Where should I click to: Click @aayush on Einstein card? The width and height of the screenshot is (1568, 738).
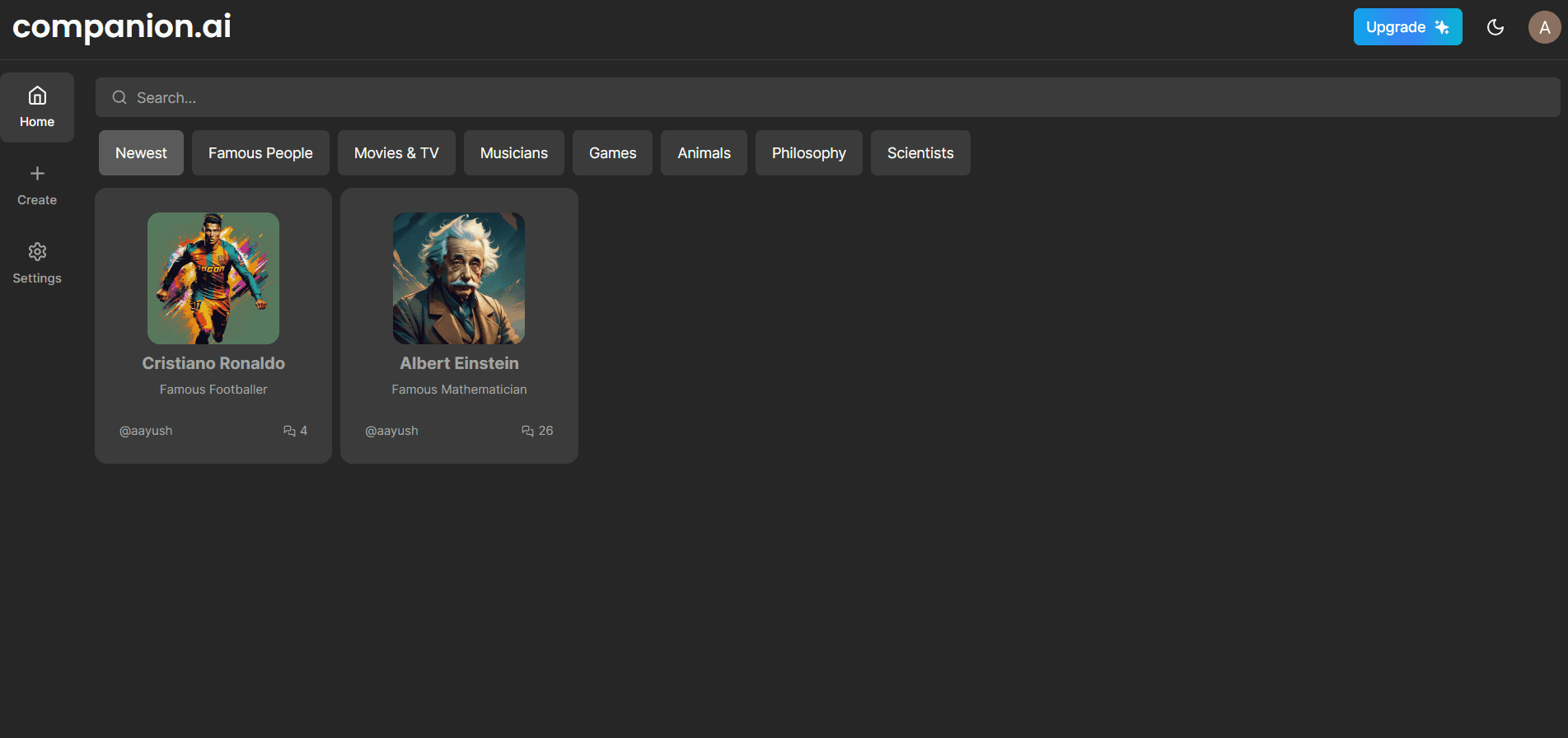391,431
